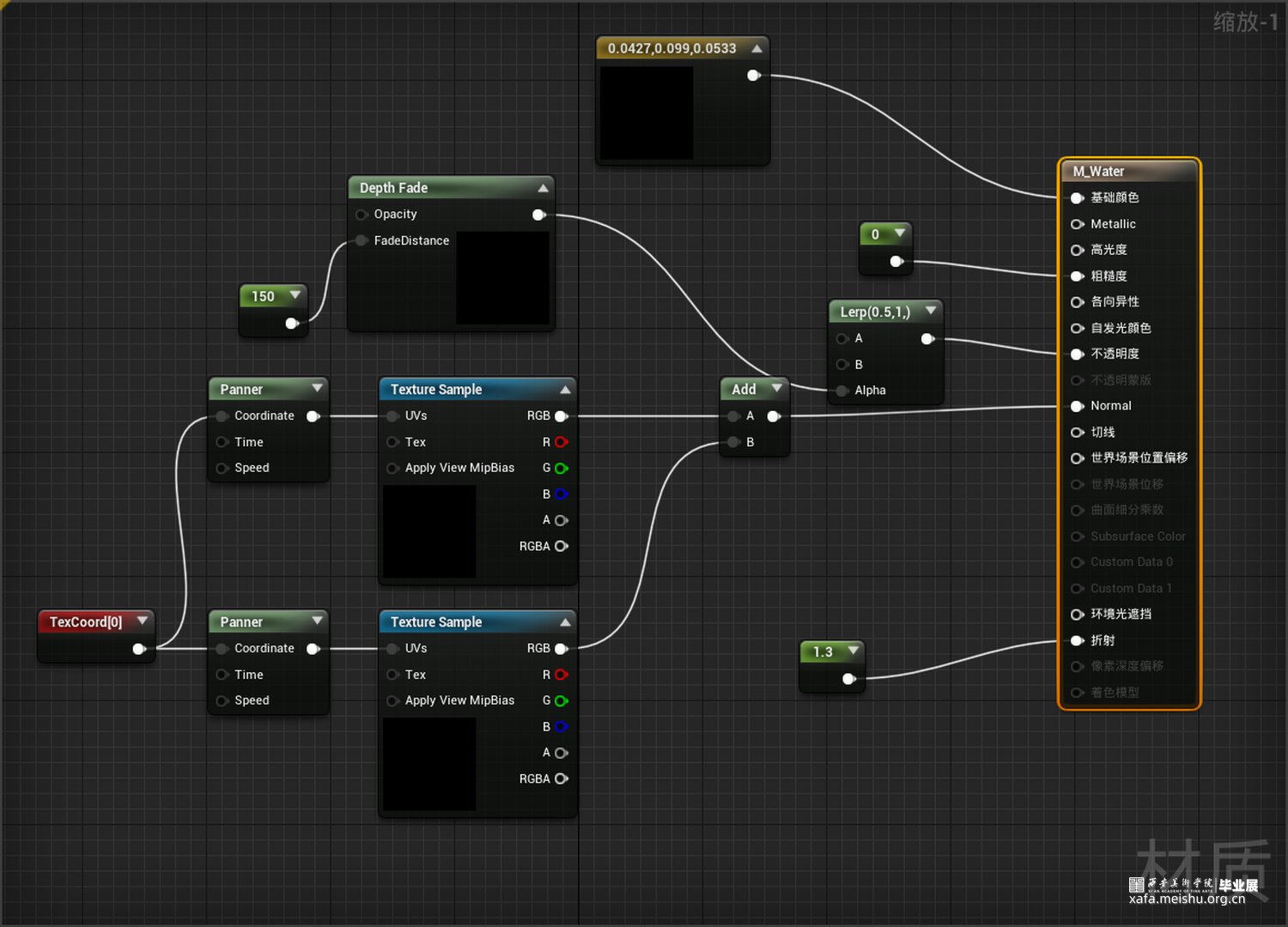Collapse the Depth Fade node preview
The width and height of the screenshot is (1288, 927).
tap(543, 188)
